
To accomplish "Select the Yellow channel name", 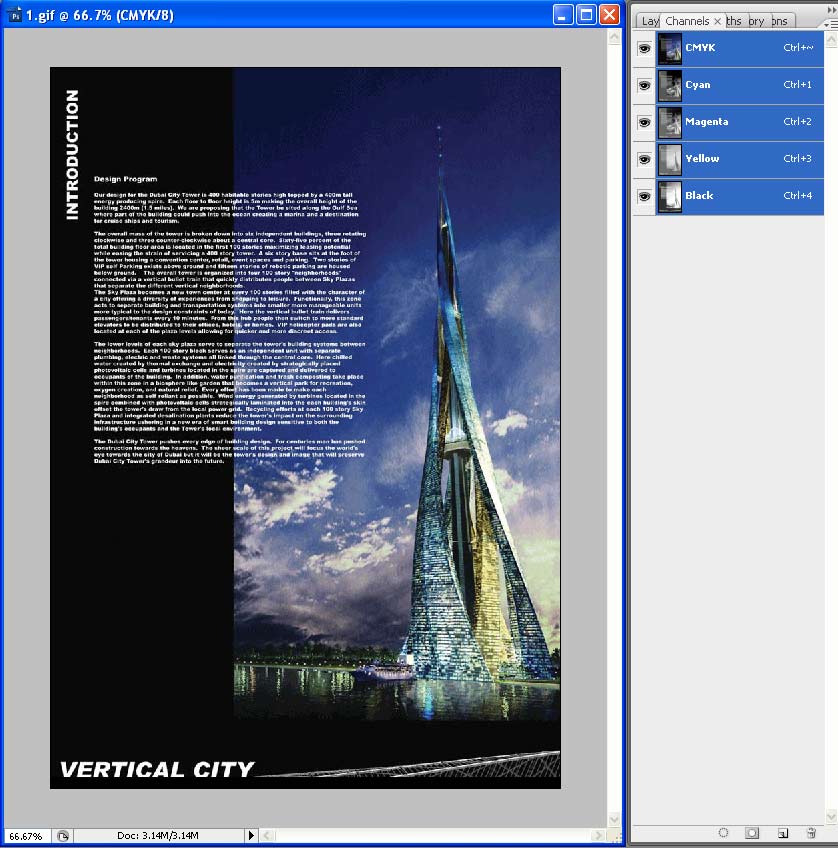I will pyautogui.click(x=702, y=158).
